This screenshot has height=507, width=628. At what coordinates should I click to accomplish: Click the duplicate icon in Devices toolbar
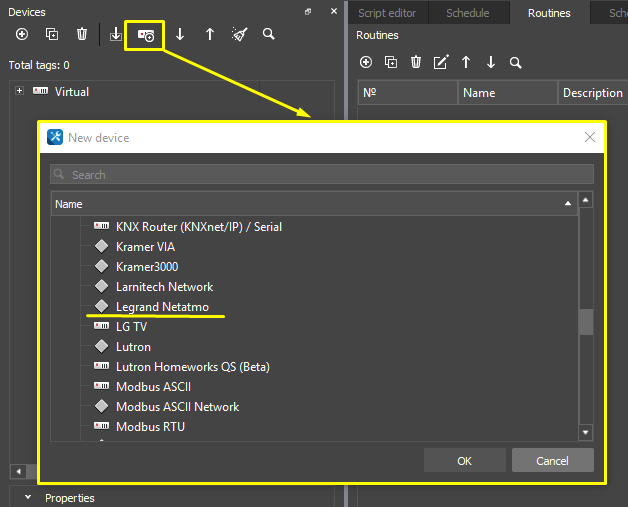click(x=52, y=34)
